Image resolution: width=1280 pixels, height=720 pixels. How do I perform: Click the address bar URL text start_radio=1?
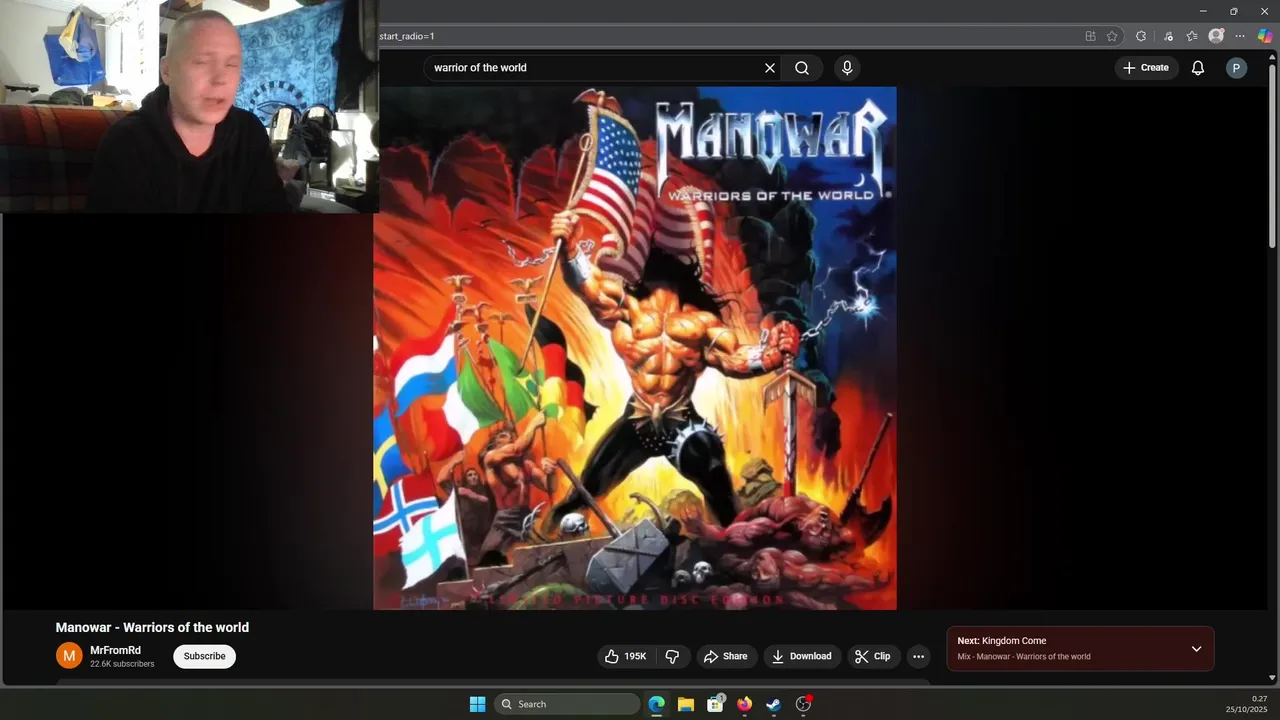click(407, 36)
